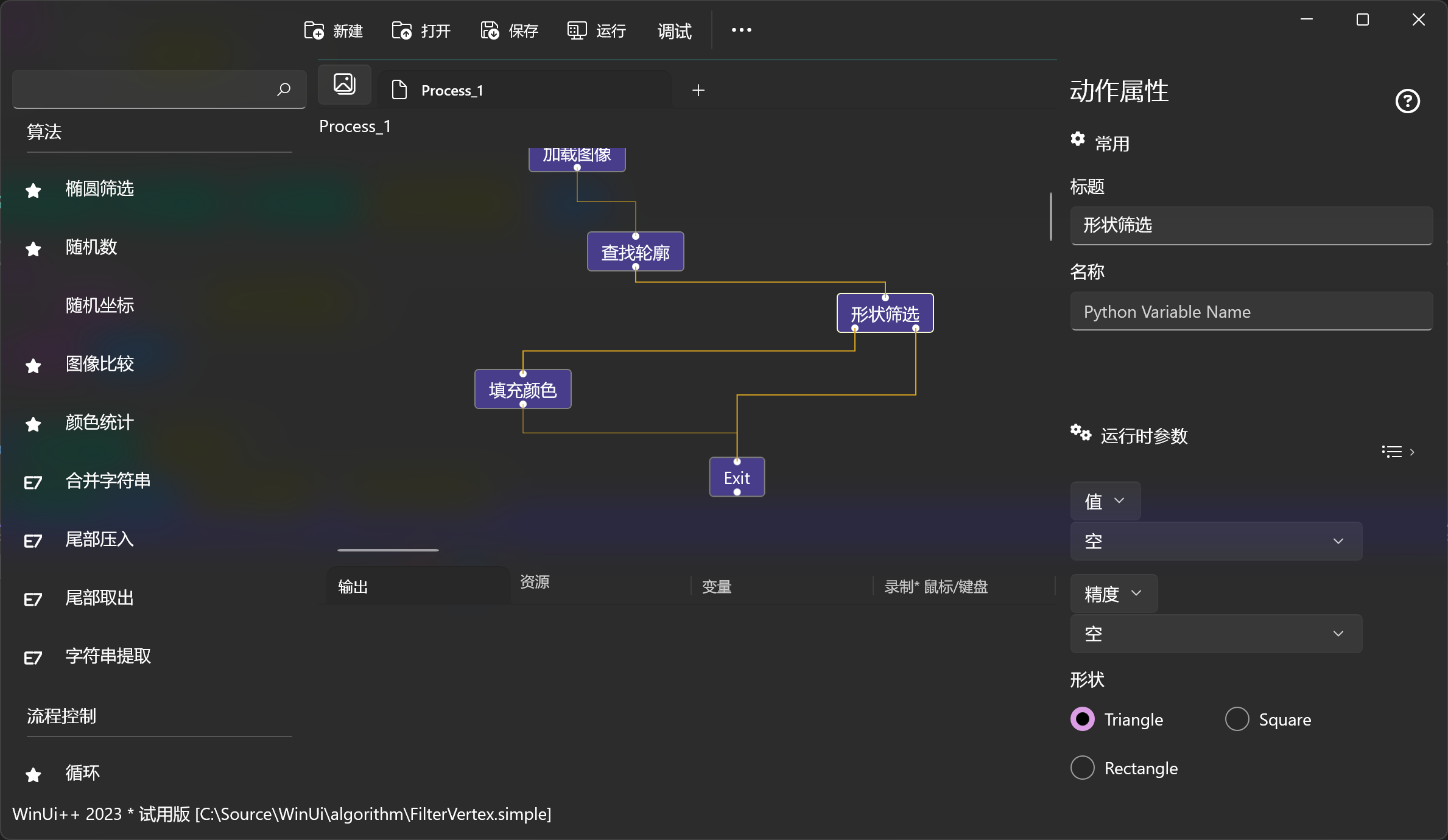Select the Rectangle shape radio button

click(1083, 768)
